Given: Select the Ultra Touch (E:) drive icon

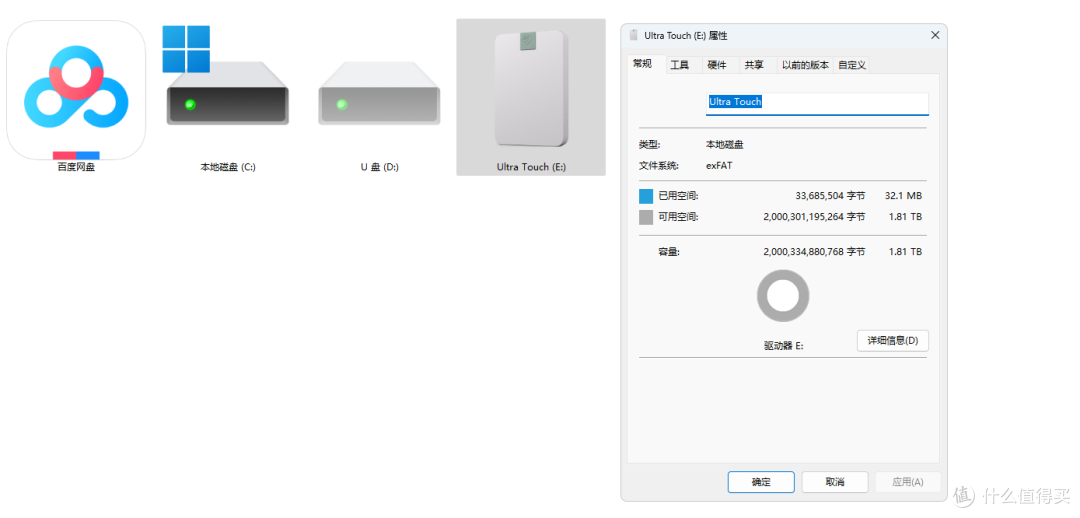Looking at the screenshot, I should tap(531, 88).
